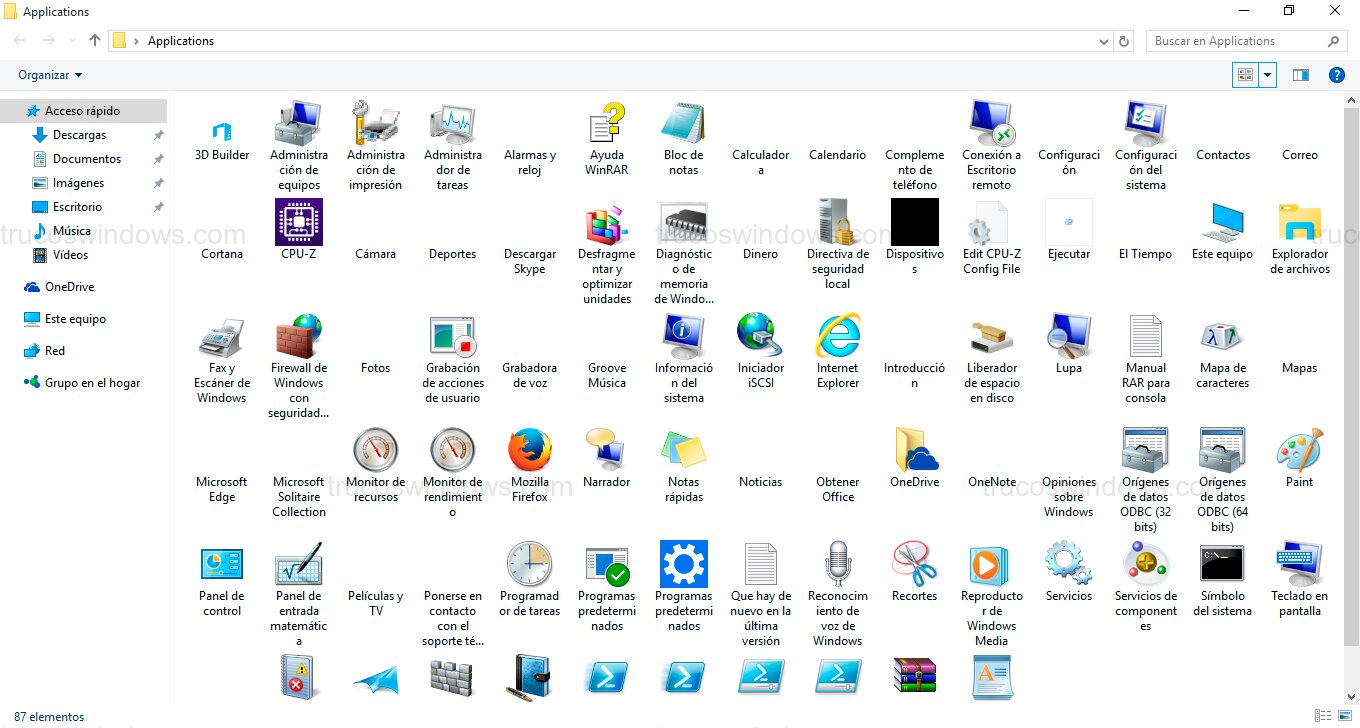Select Este equipo in the sidebar
1360x728 pixels.
[x=75, y=319]
